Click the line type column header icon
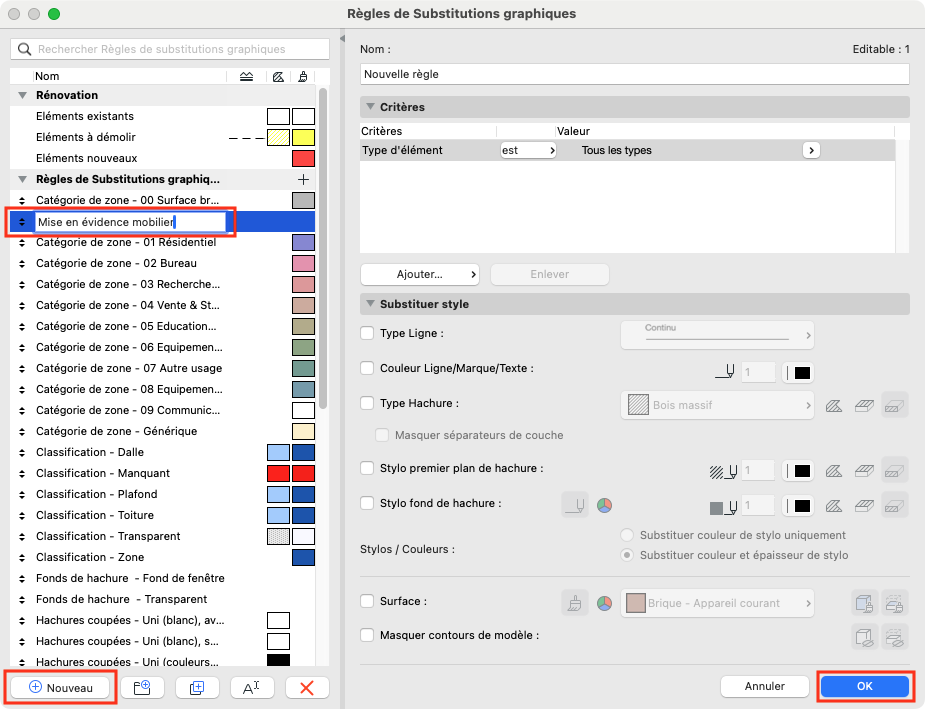 247,76
